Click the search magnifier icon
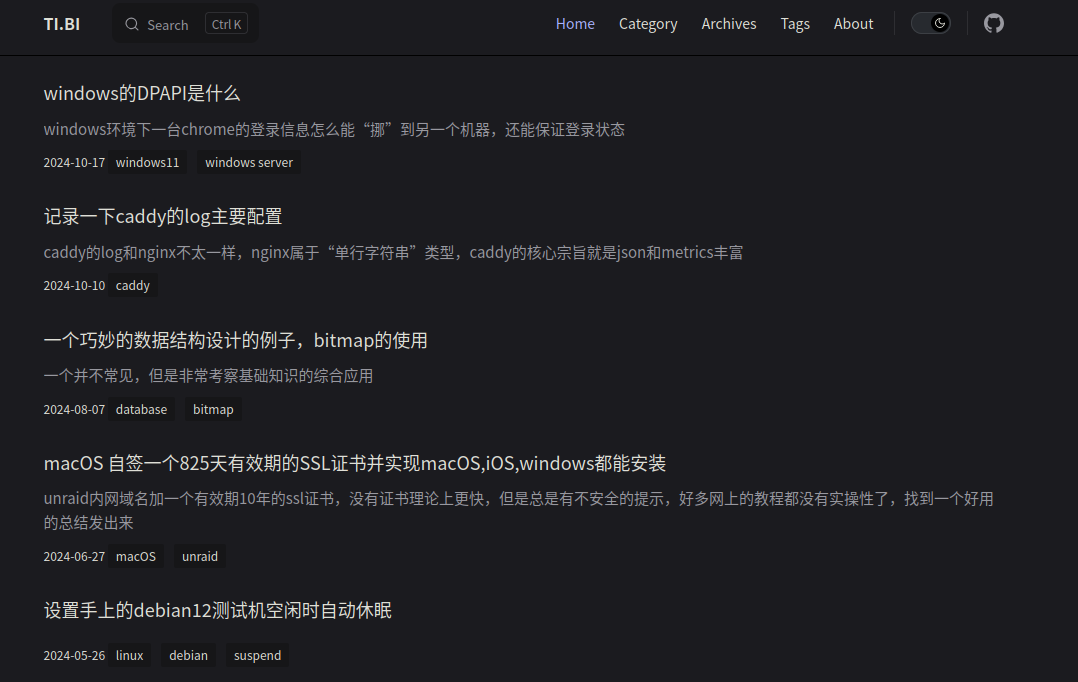 [132, 25]
